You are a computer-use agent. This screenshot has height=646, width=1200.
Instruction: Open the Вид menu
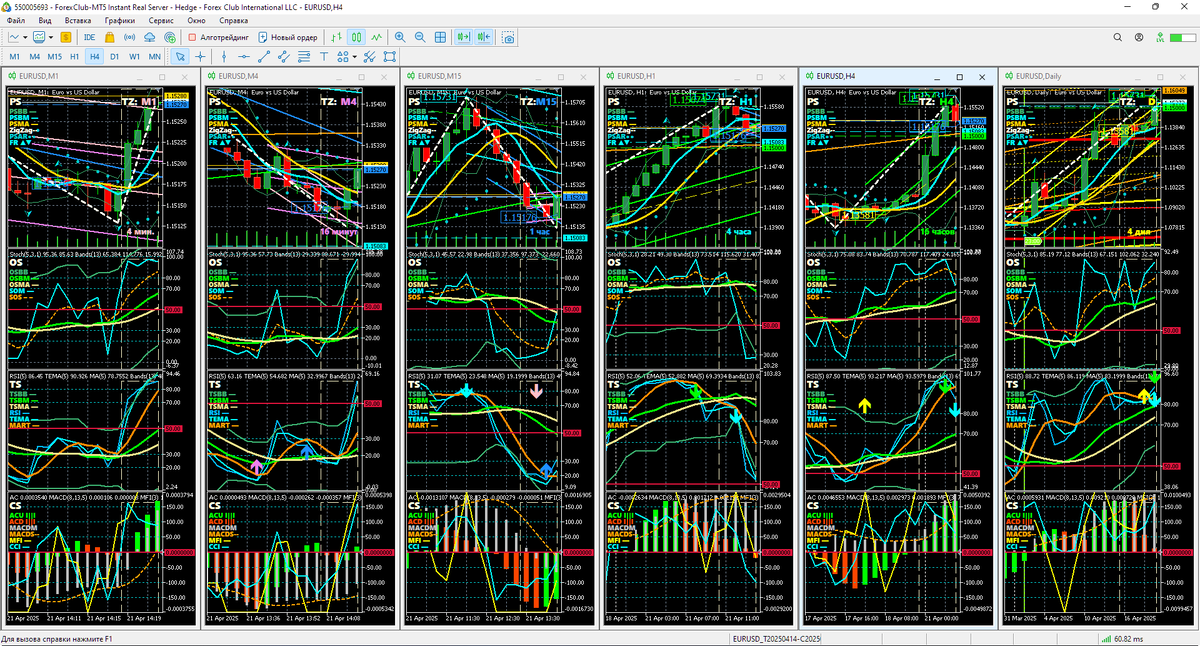[45, 20]
